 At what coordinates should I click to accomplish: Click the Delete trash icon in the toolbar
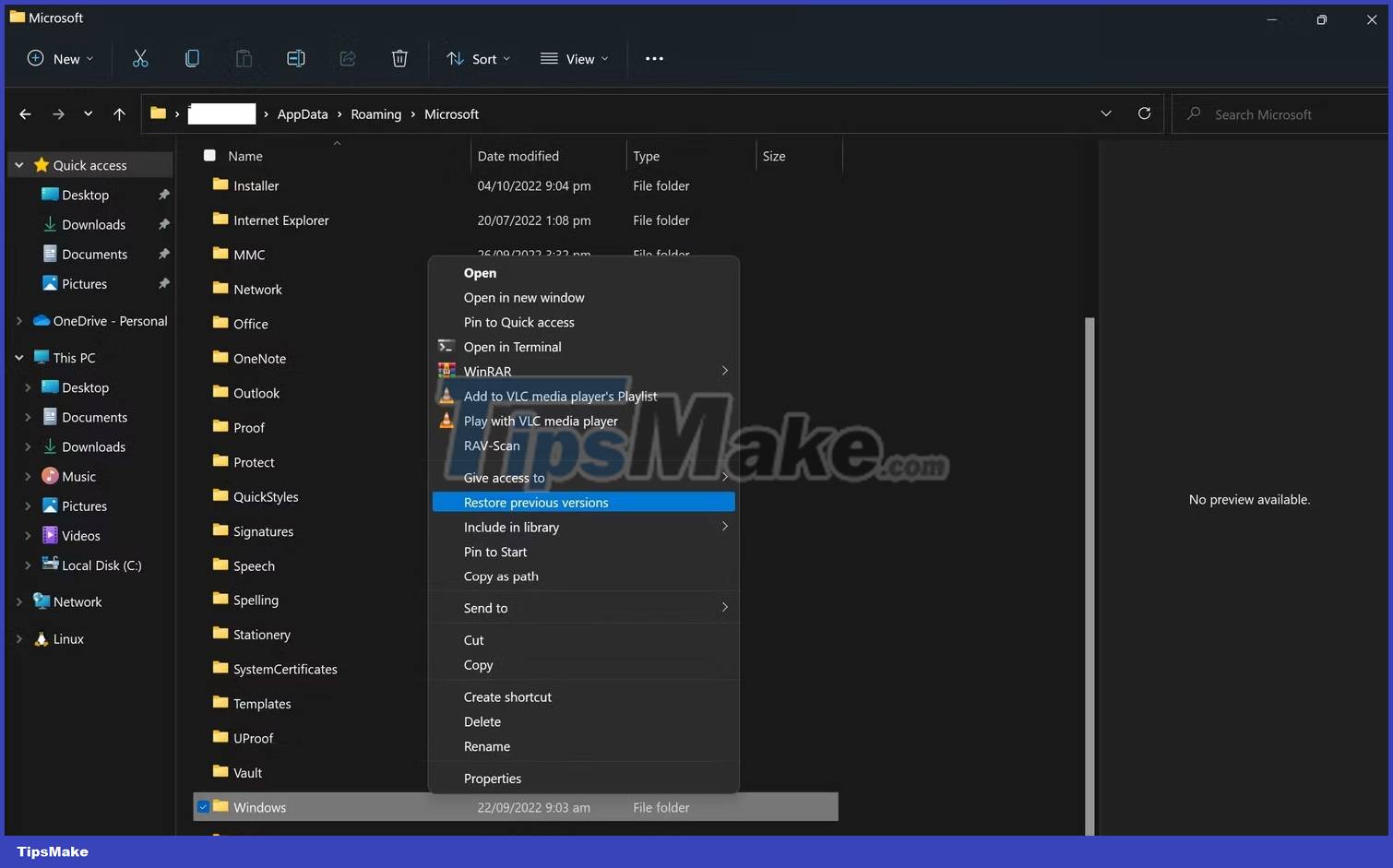tap(399, 58)
